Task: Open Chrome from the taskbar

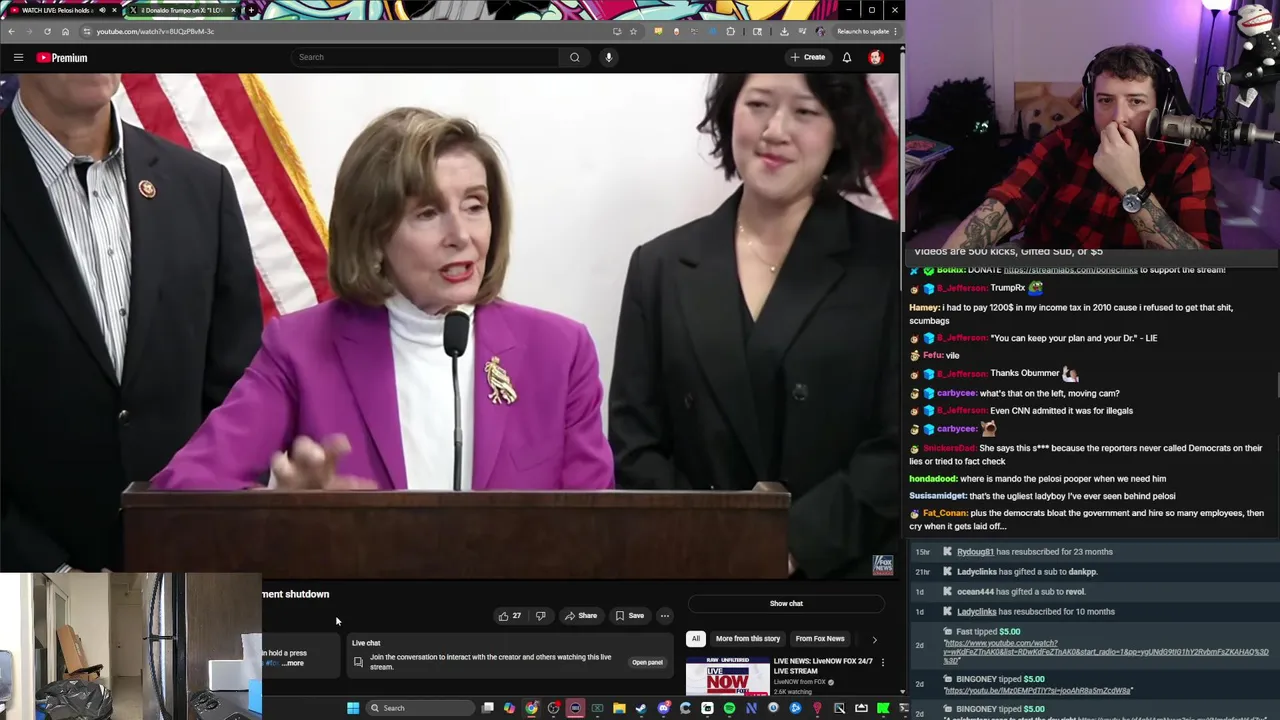Action: point(531,708)
